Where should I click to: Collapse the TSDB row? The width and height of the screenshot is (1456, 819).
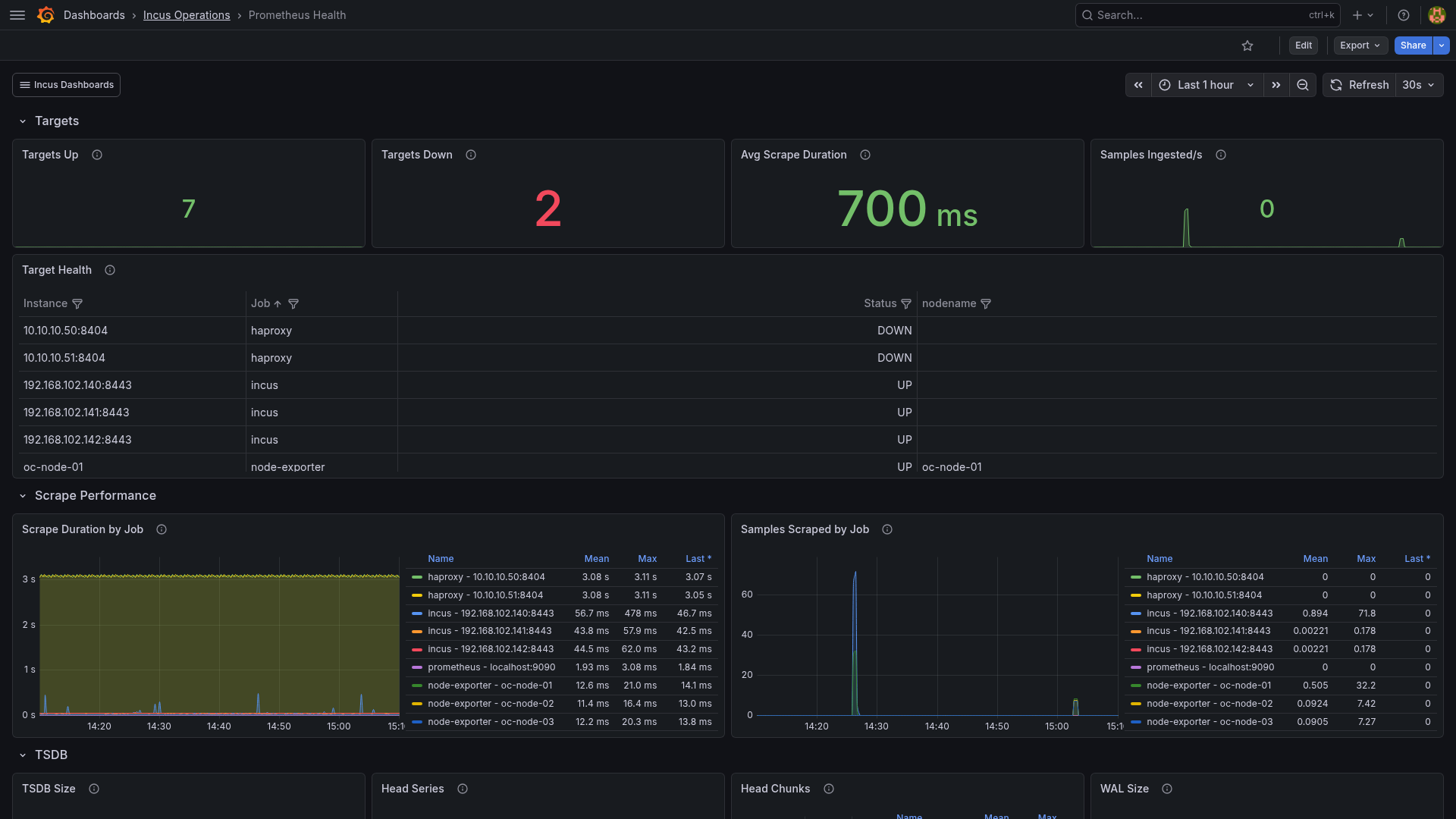(23, 755)
